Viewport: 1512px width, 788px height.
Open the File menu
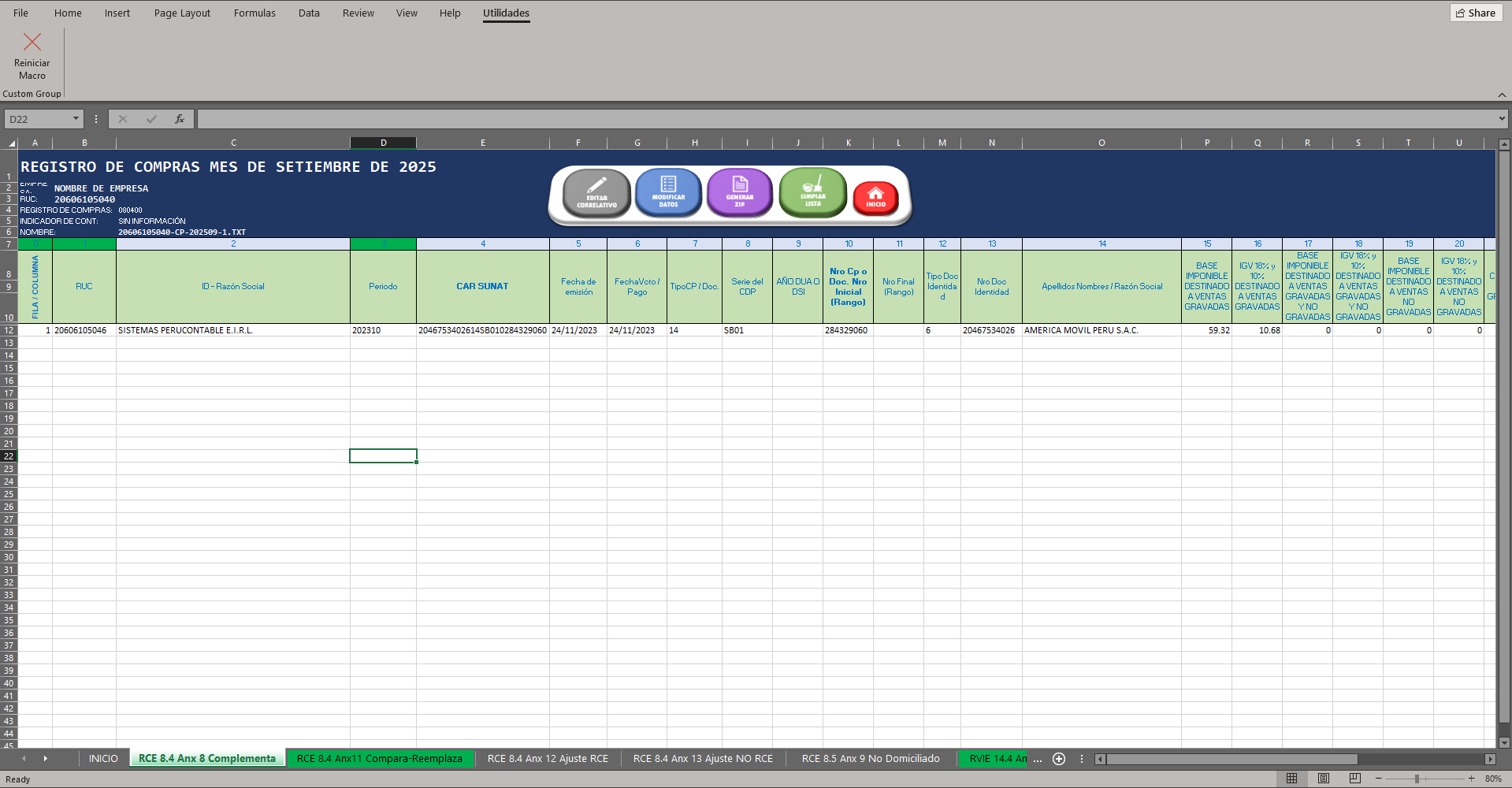20,13
